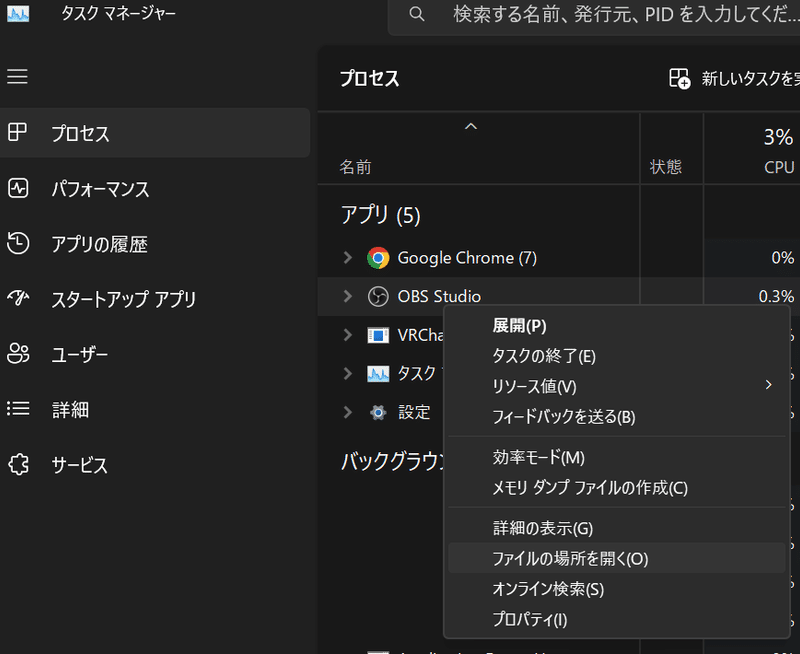Click 新しいタスクを実行 button
800x654 pixels.
[x=734, y=79]
